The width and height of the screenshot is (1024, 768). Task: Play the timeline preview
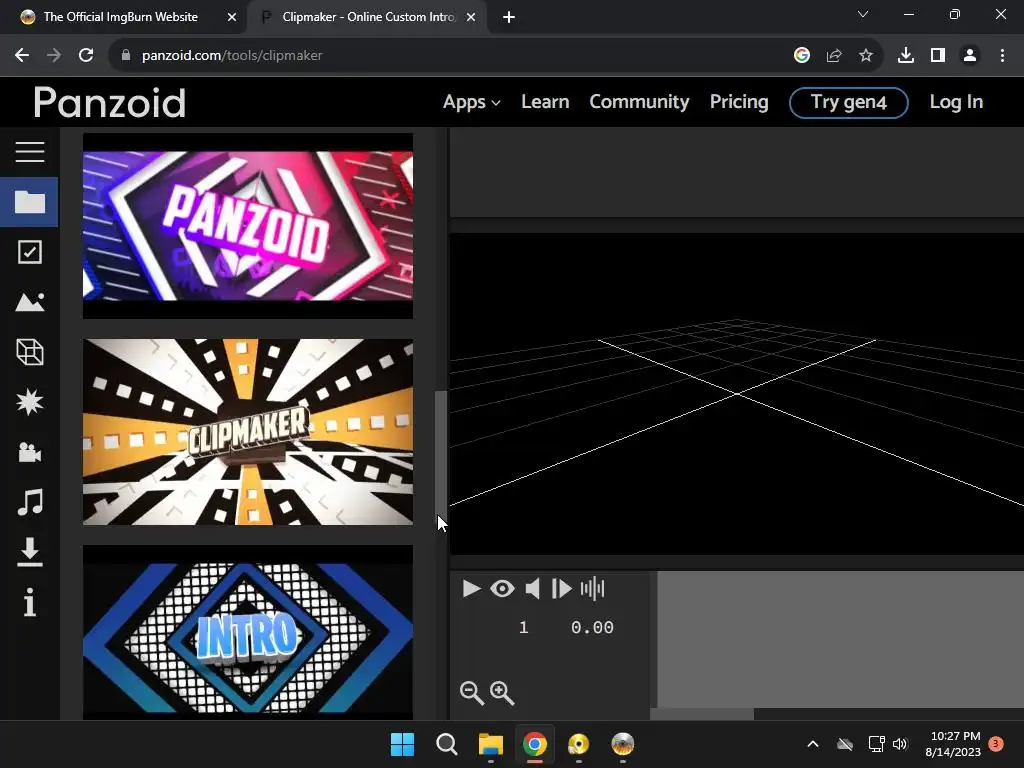point(471,588)
